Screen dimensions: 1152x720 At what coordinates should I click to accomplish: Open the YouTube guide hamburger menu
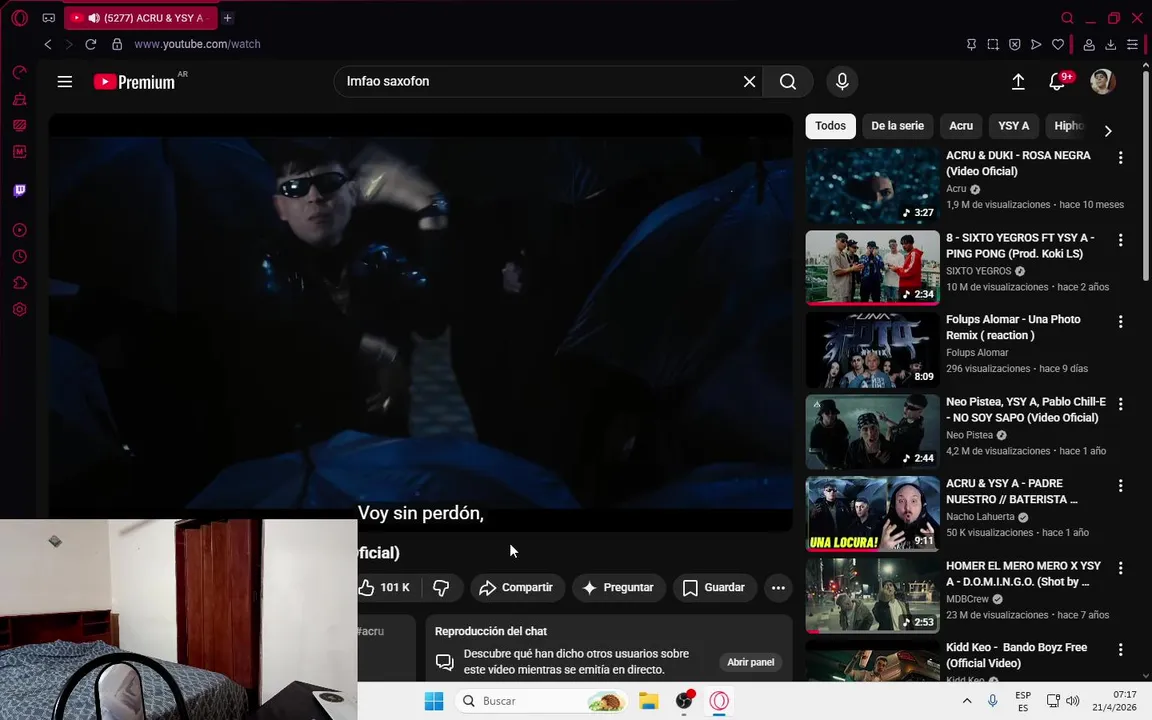[65, 82]
